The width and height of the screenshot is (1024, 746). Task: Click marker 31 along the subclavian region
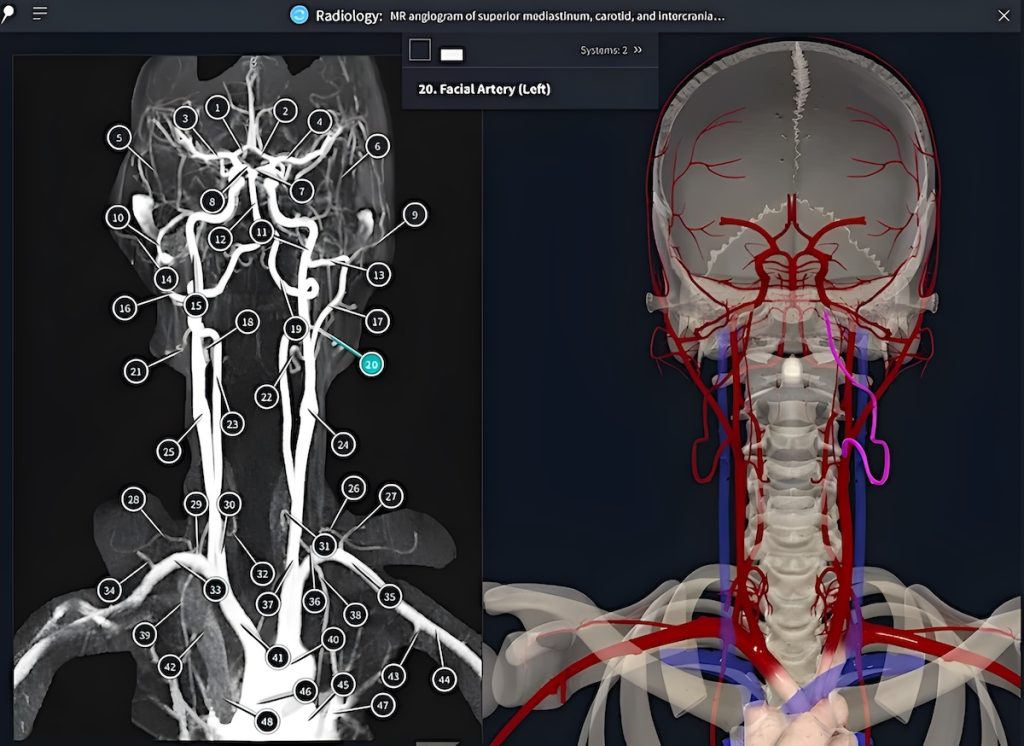click(324, 545)
